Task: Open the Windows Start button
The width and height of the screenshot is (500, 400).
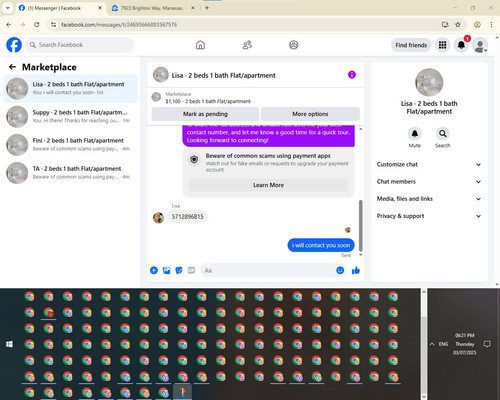Action: coord(9,344)
